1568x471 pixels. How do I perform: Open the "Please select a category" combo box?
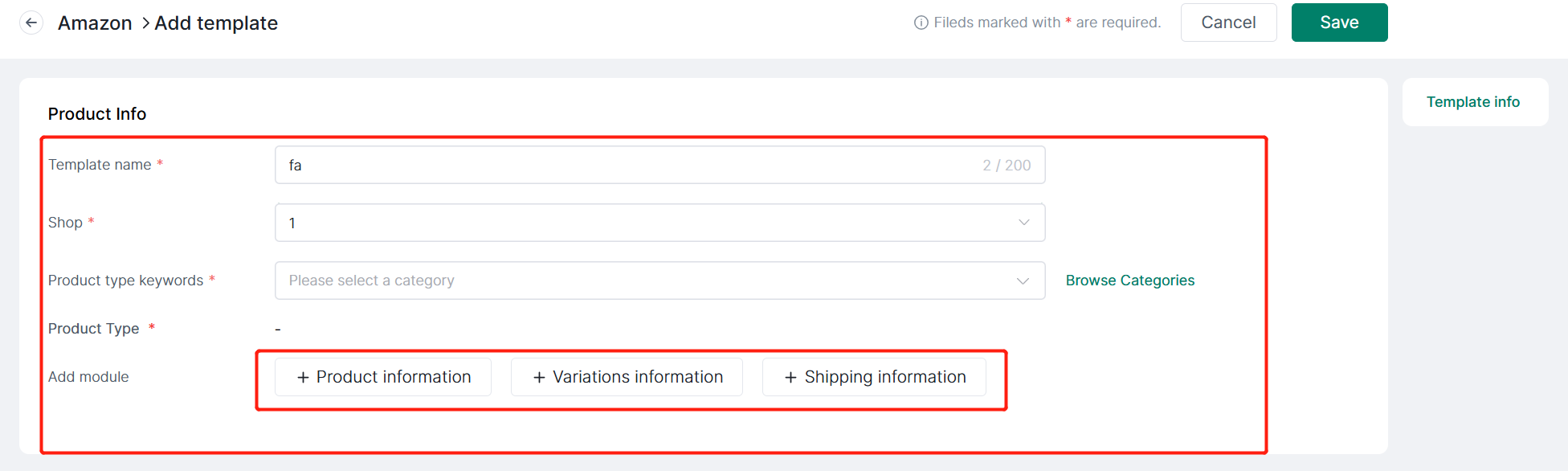click(643, 281)
